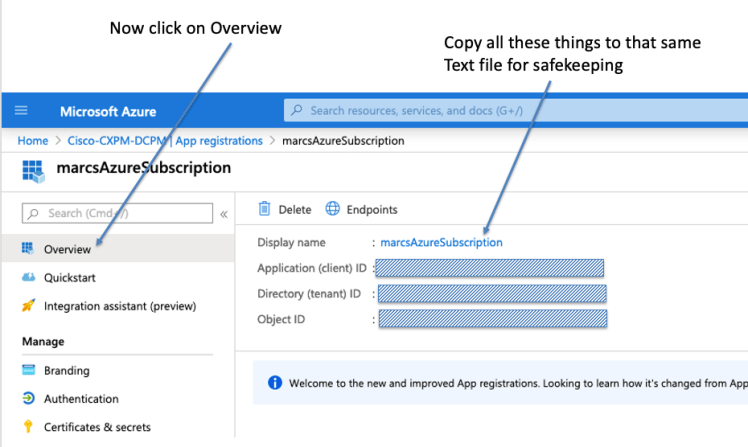Click the Manage section heading
The width and height of the screenshot is (748, 447).
[43, 342]
